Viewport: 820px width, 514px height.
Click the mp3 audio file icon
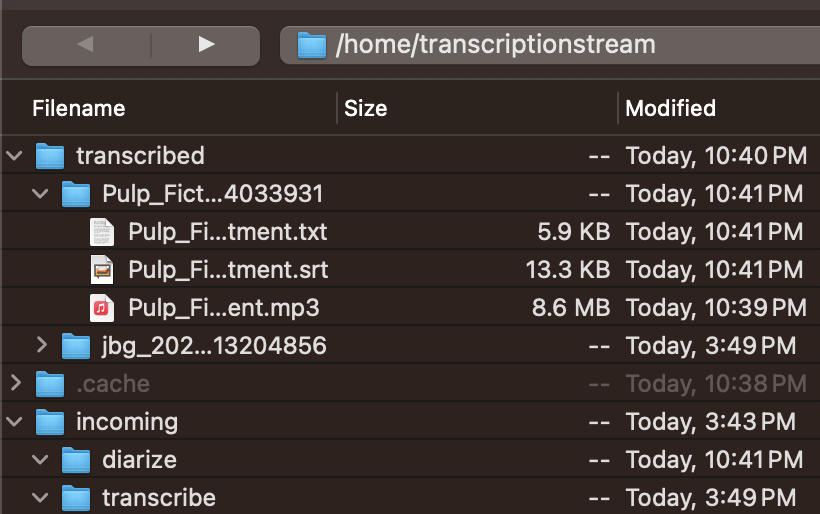[x=101, y=308]
